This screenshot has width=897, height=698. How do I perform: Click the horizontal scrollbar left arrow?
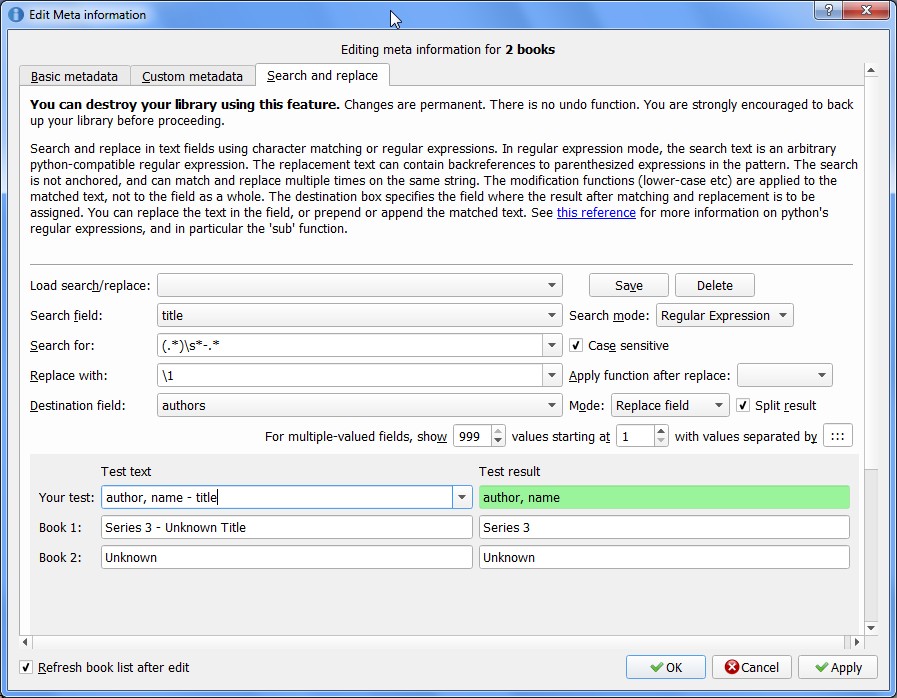coord(25,642)
